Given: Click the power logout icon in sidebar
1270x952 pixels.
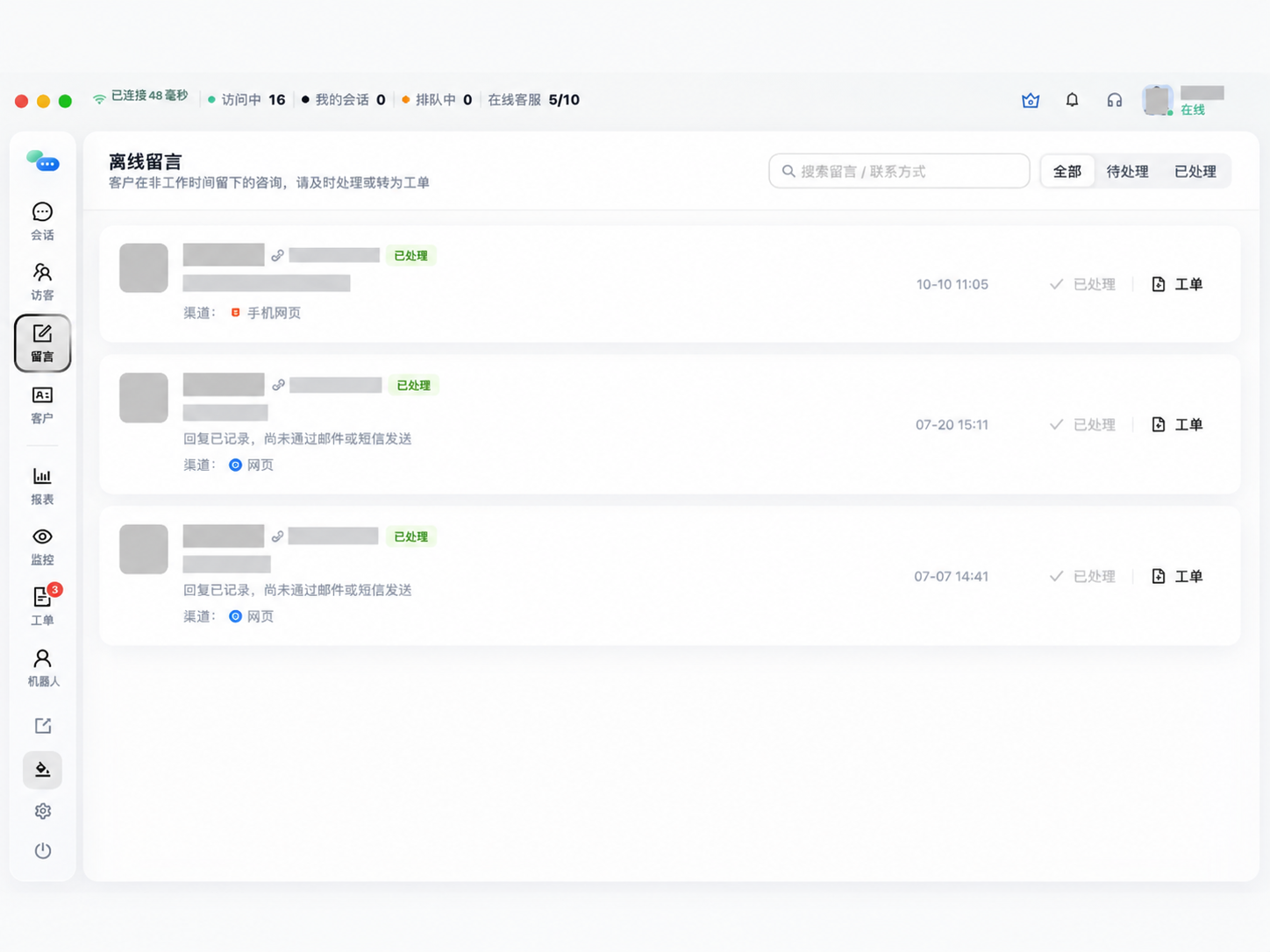Looking at the screenshot, I should [43, 850].
